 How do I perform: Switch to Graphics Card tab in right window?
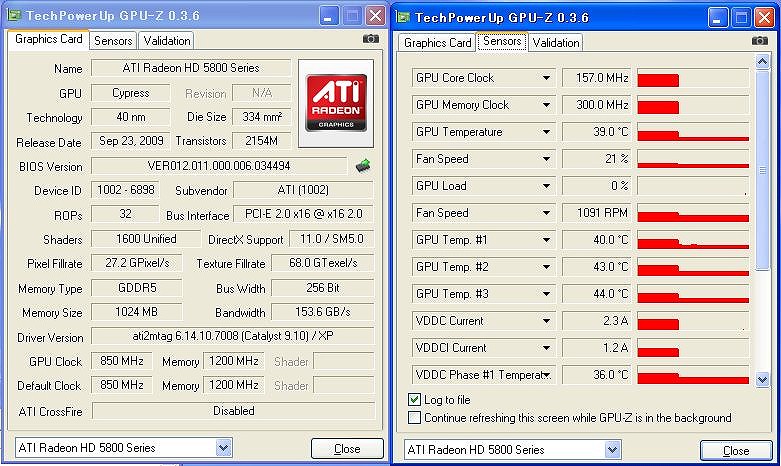437,43
